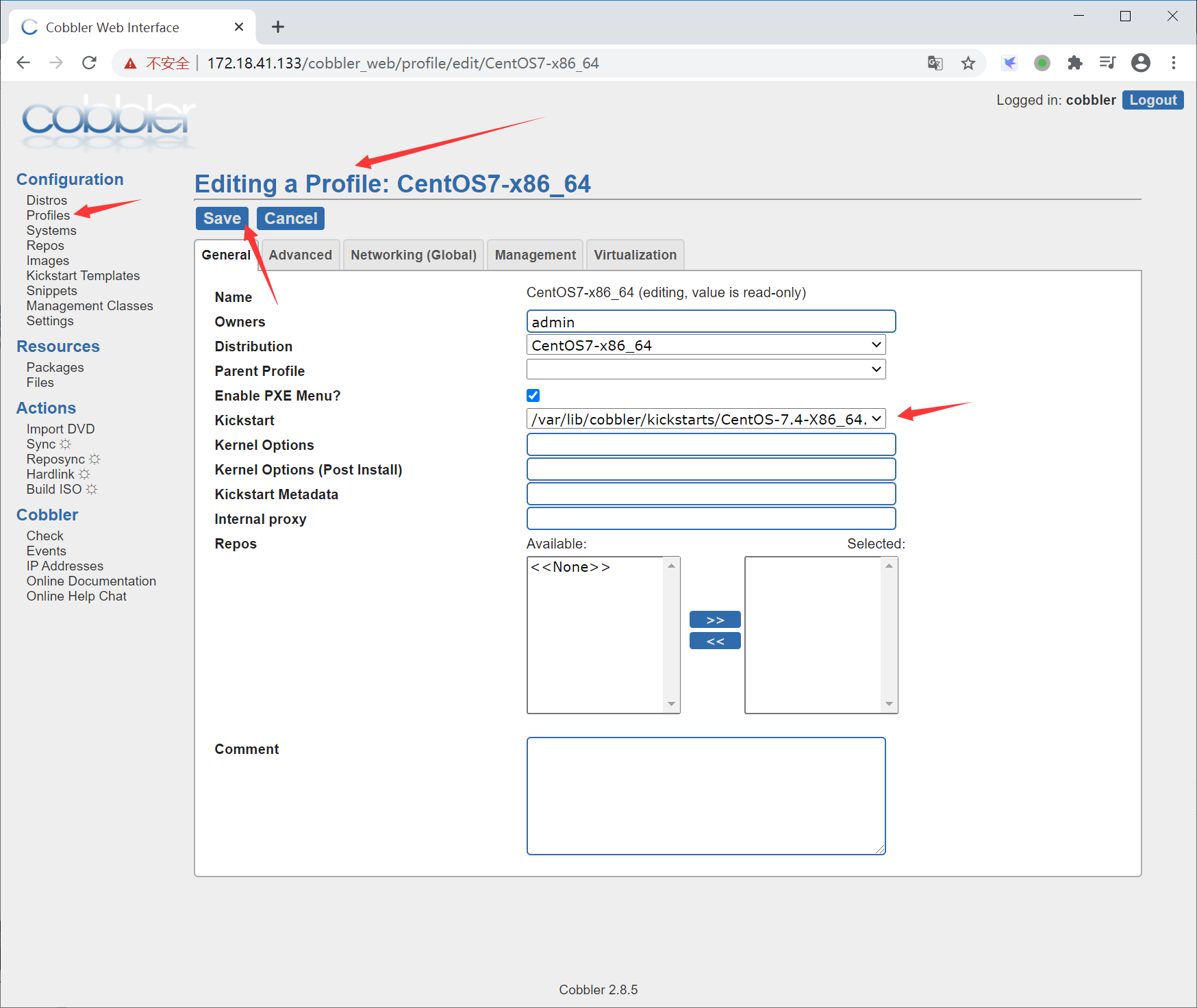Viewport: 1197px width, 1008px height.
Task: Click the gear icon next to Reposync
Action: pos(94,459)
